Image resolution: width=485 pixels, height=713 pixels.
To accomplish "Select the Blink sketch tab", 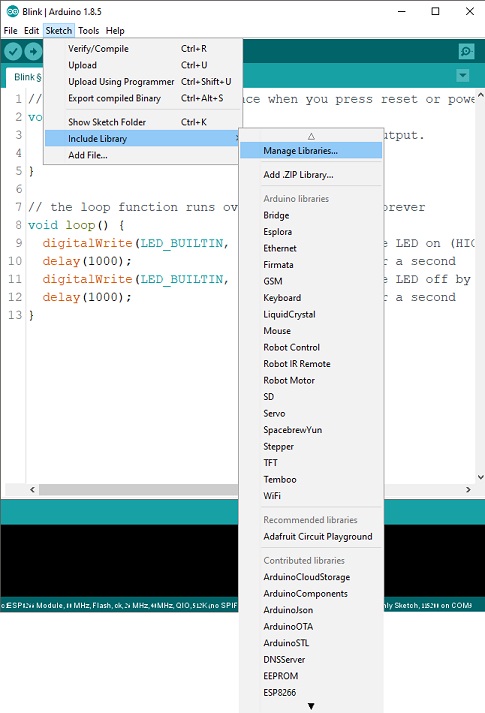I will pyautogui.click(x=25, y=77).
